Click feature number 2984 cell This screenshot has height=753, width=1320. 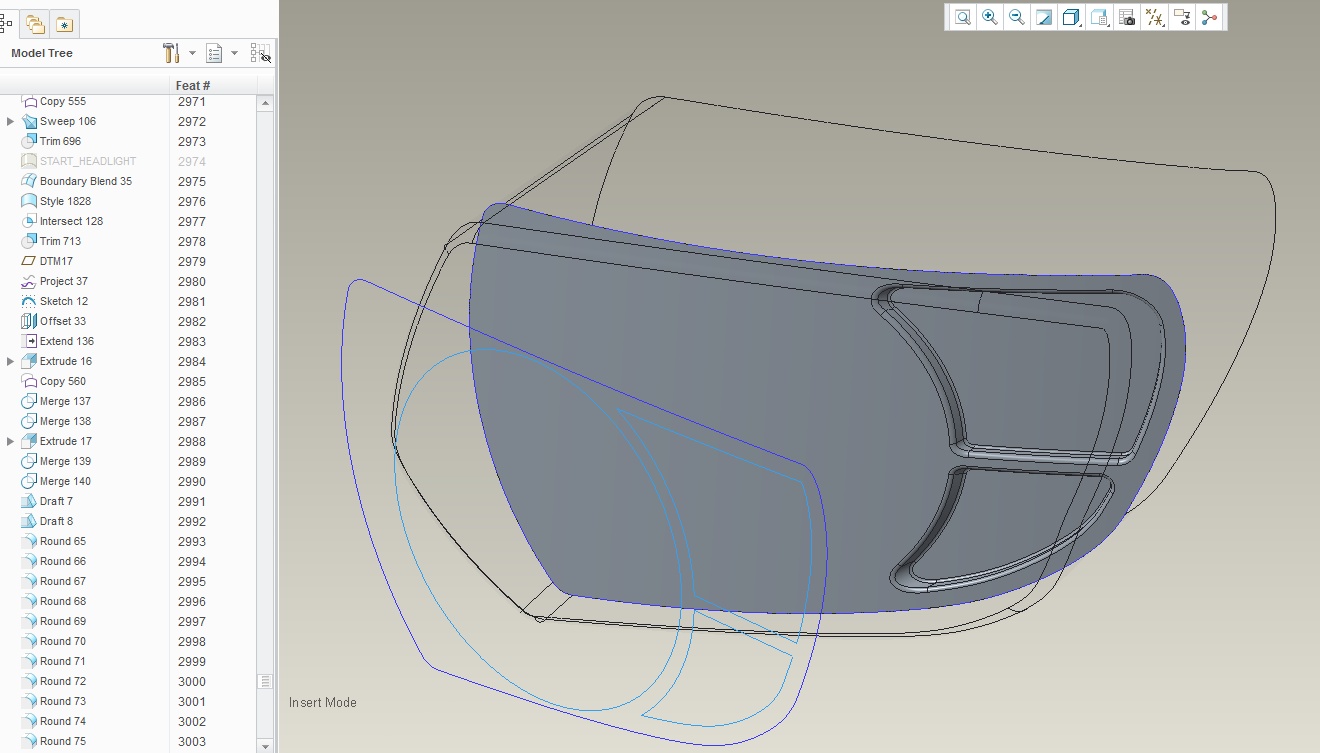(192, 361)
